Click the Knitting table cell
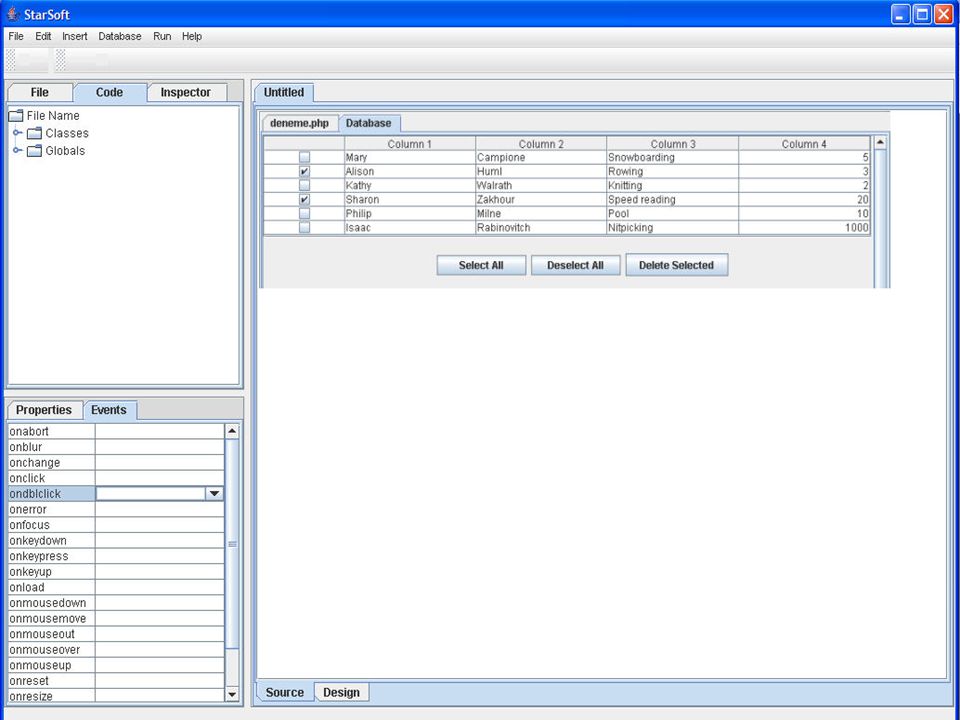This screenshot has width=960, height=720. coord(673,186)
